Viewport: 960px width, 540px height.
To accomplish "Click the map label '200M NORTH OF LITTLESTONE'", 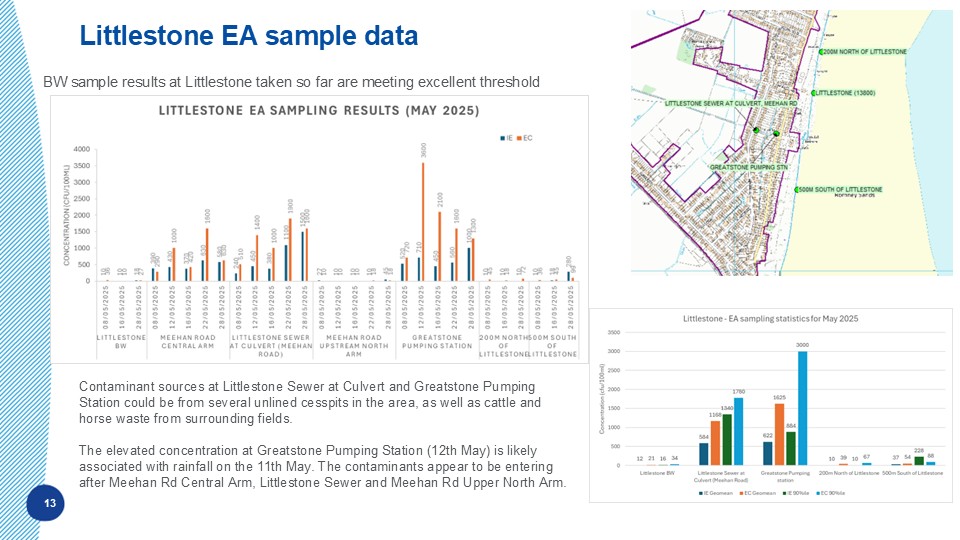I will click(864, 52).
